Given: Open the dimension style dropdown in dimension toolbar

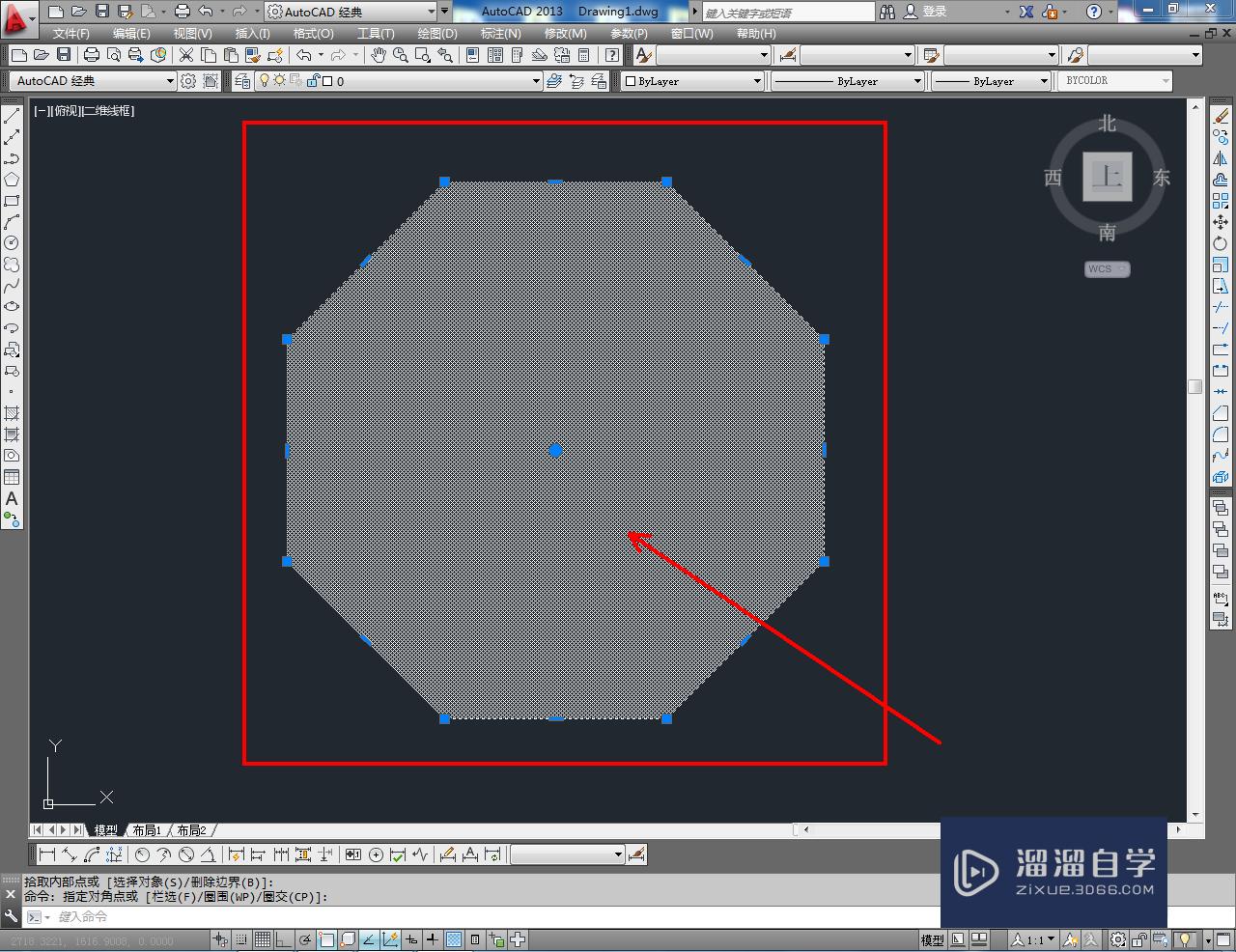Looking at the screenshot, I should click(x=567, y=854).
